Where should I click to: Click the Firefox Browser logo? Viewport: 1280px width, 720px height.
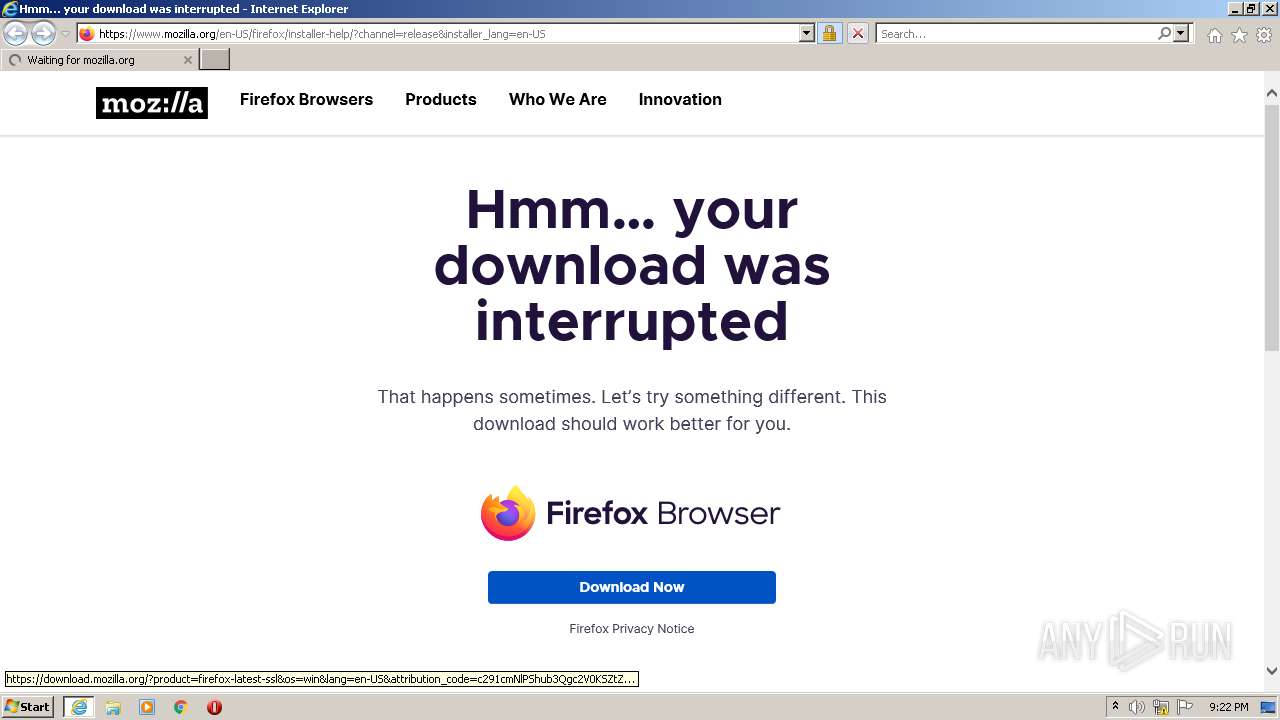tap(631, 513)
